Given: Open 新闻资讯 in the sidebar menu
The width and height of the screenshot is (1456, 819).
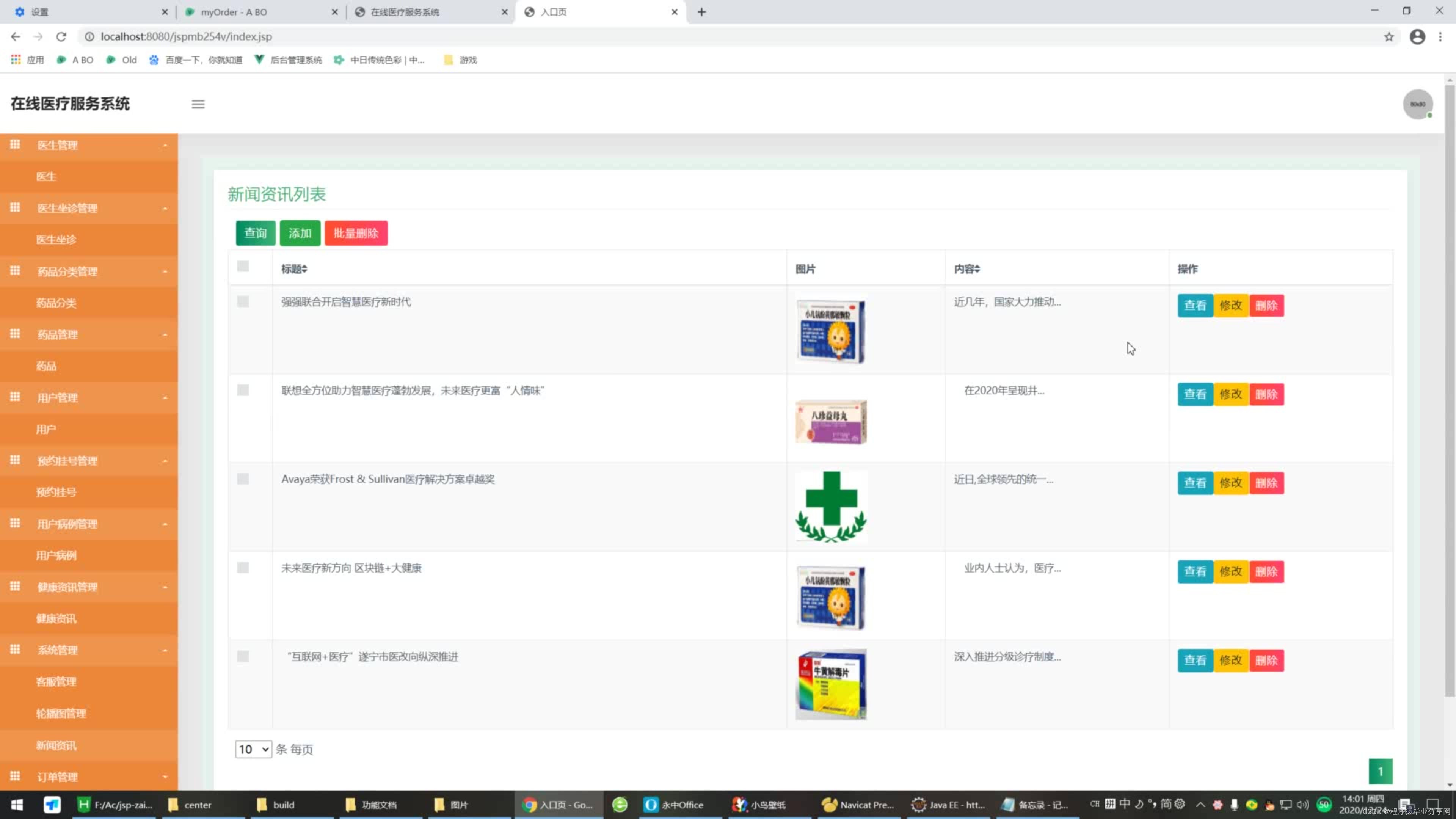Looking at the screenshot, I should pos(56,745).
